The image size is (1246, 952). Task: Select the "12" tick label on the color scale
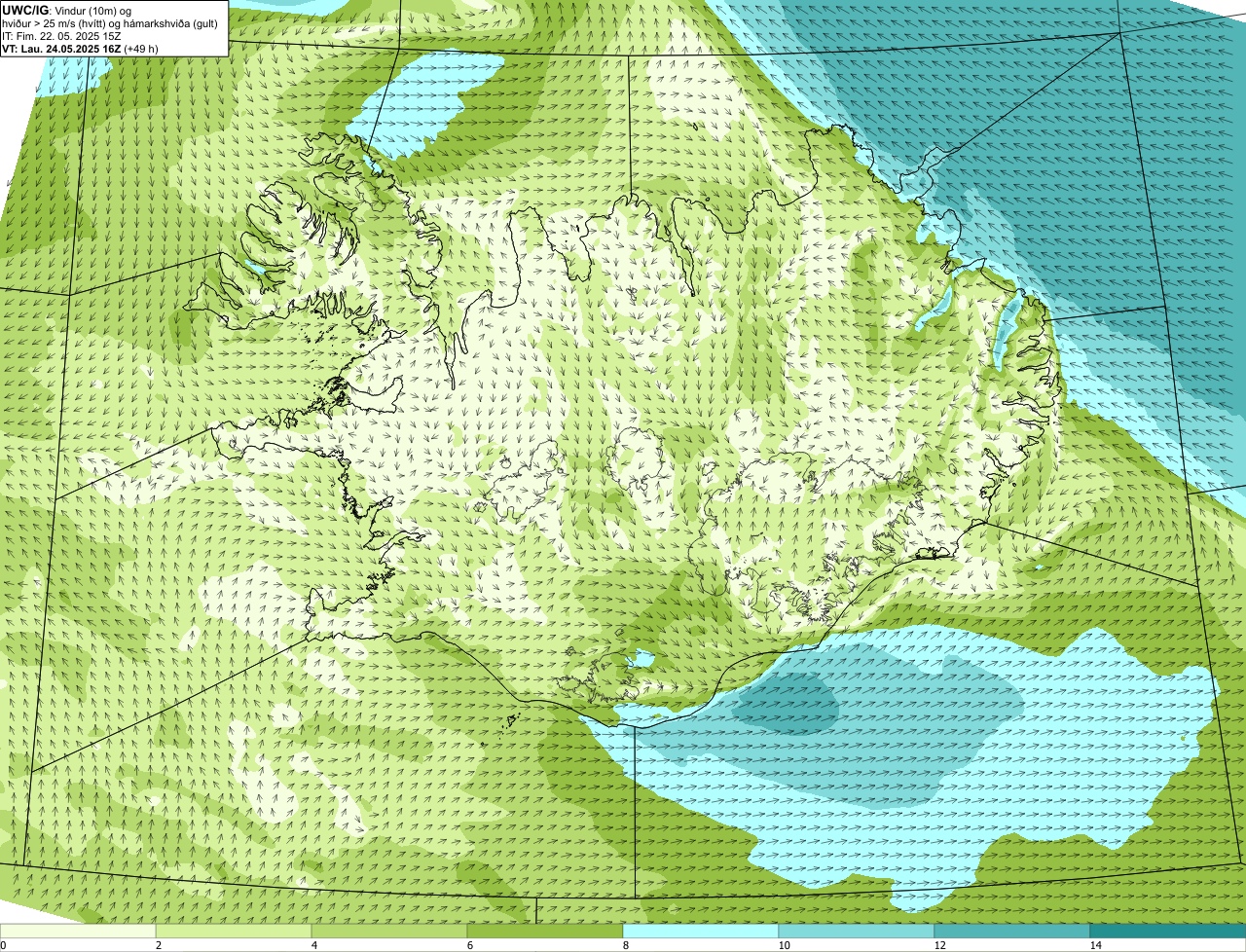[x=939, y=945]
